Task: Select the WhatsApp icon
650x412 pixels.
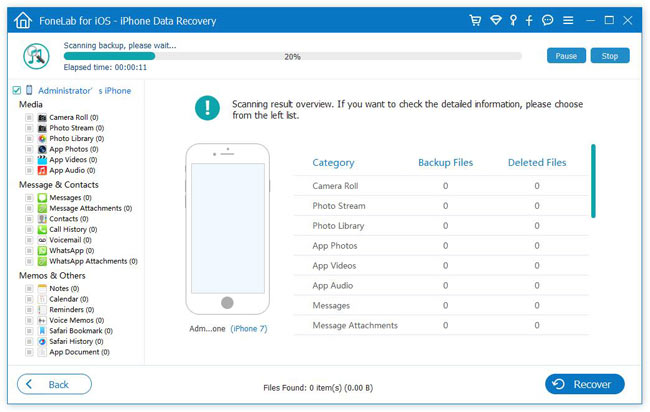Action: [42, 250]
